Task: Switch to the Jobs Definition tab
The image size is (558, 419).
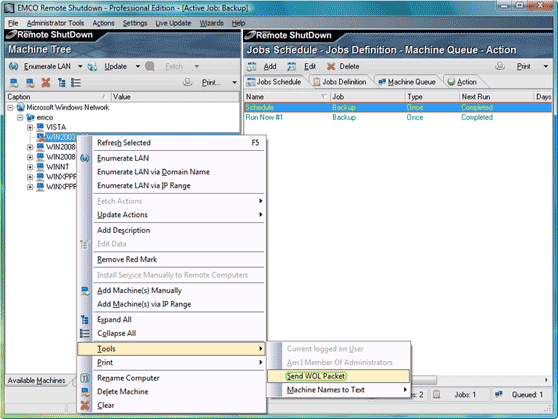Action: click(x=339, y=82)
